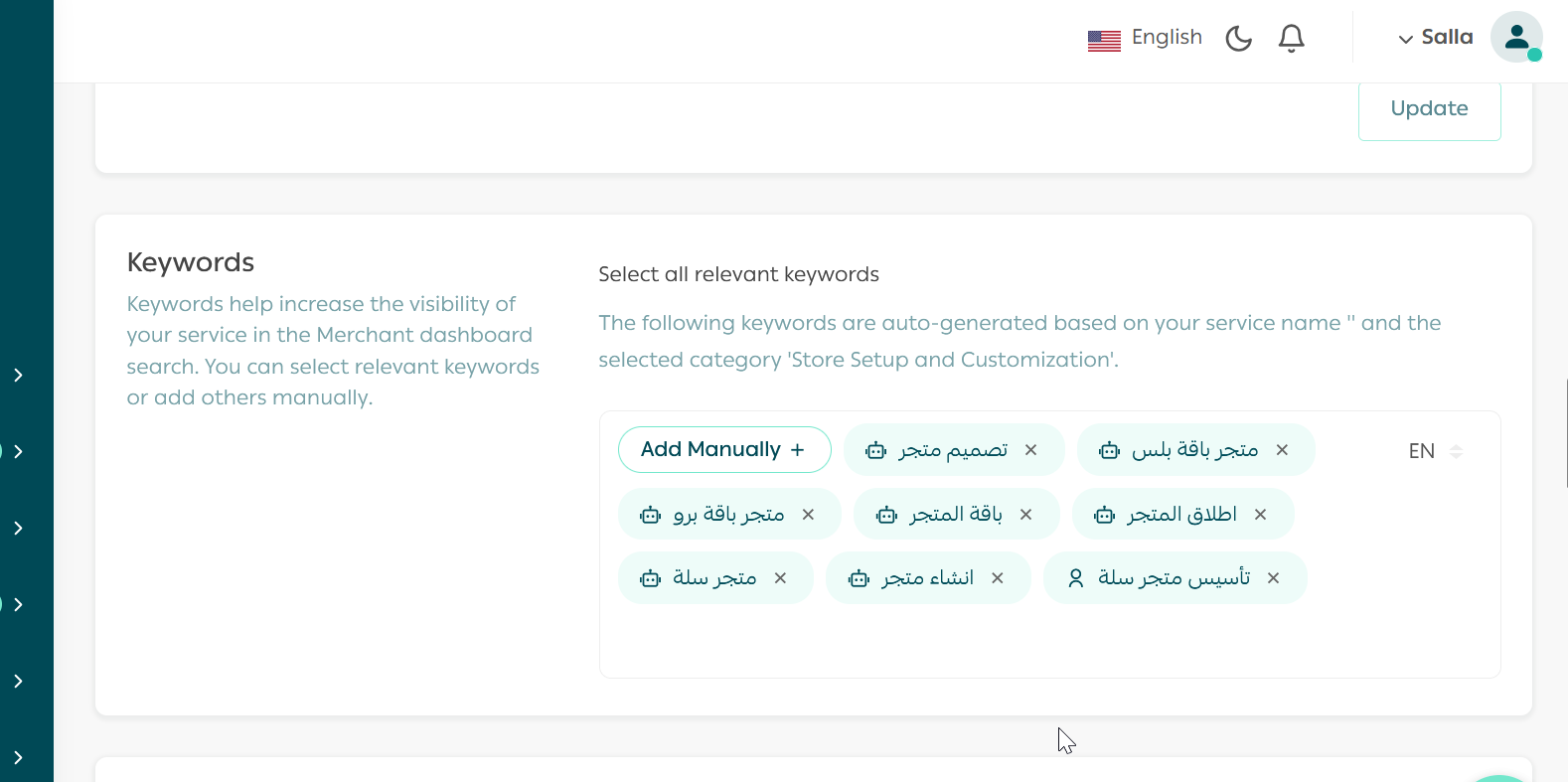This screenshot has width=1568, height=782.
Task: Expand the first sidebar chevron item
Action: tap(18, 375)
